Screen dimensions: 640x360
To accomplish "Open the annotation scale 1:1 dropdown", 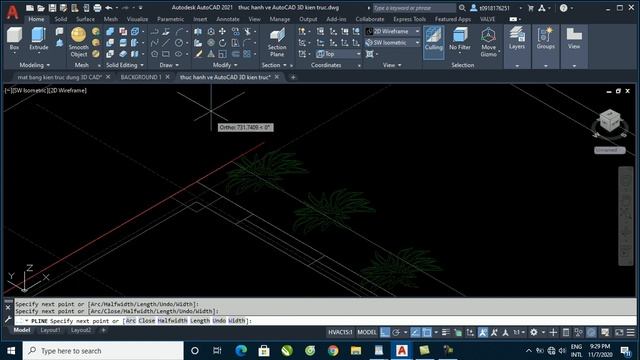I will click(519, 333).
